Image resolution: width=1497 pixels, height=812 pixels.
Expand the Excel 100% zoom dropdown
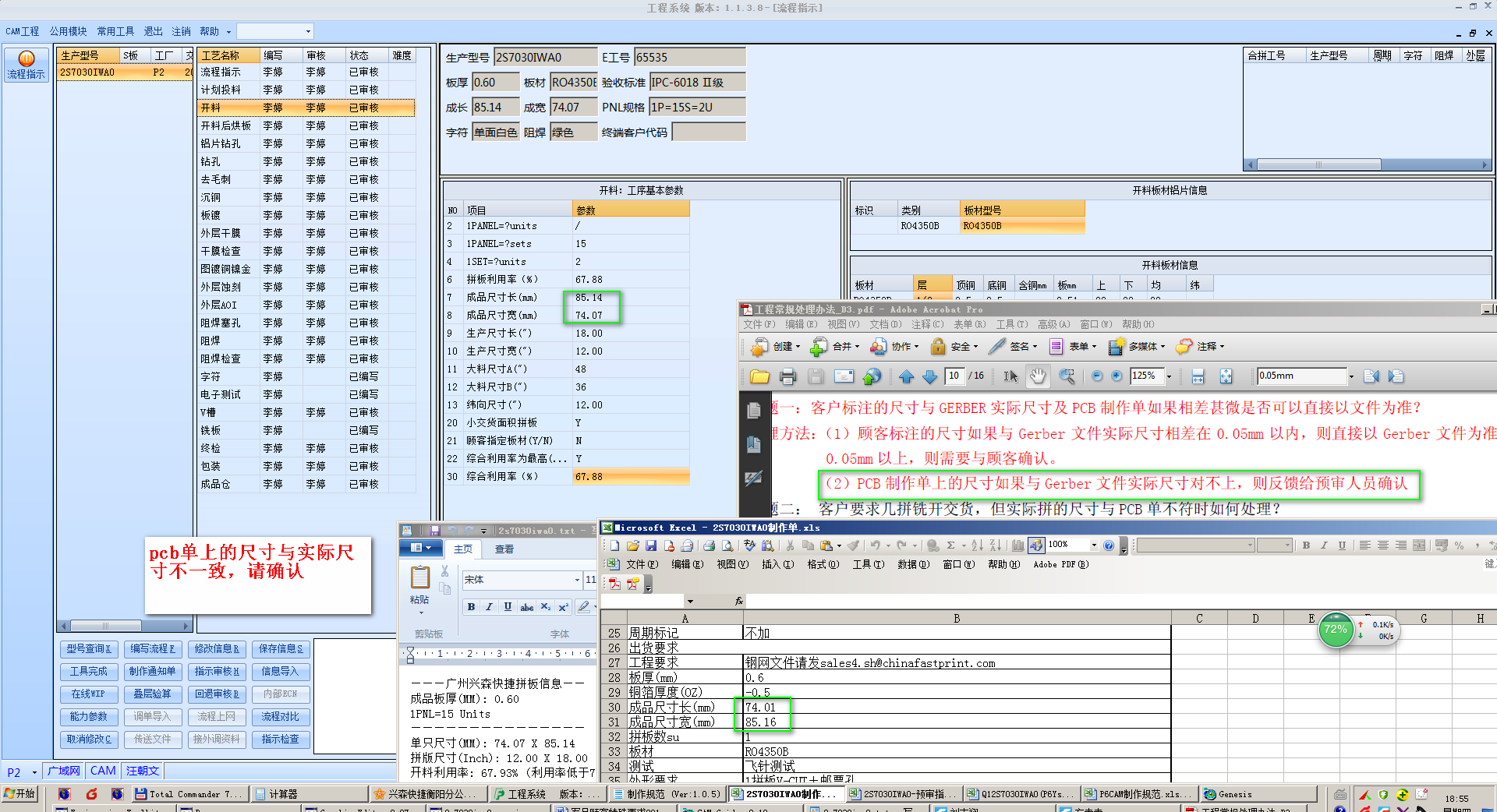click(x=1094, y=545)
